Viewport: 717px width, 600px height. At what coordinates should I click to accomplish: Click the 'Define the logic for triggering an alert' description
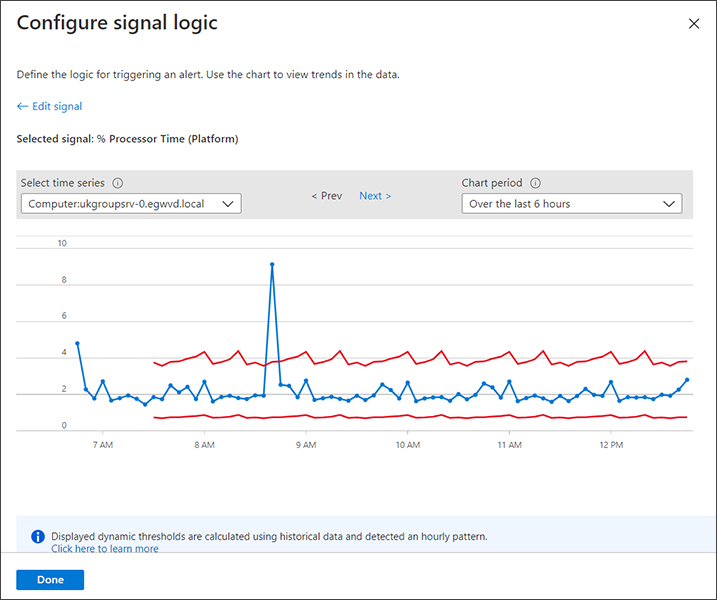(208, 75)
